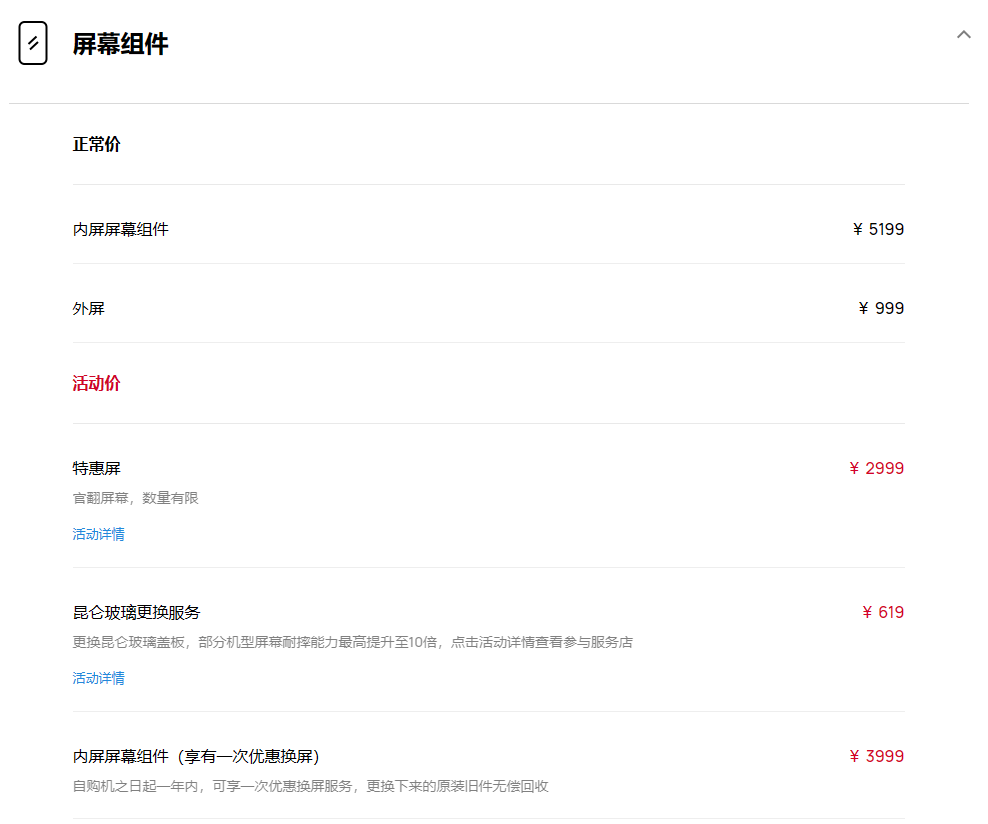This screenshot has width=988, height=824.
Task: Click the 官翻屏幕，数量有限 description
Action: [x=135, y=498]
